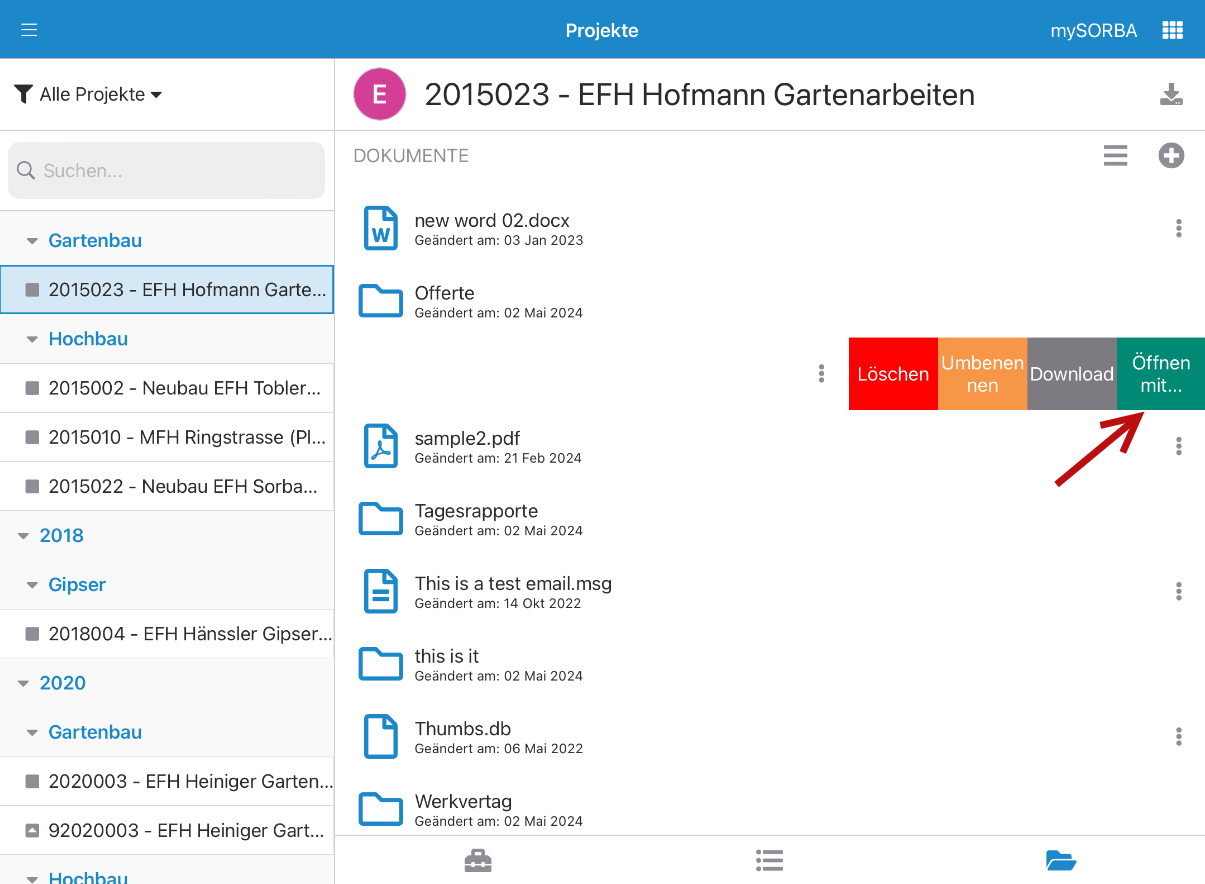Collapse the 2018 year group
Image resolution: width=1205 pixels, height=884 pixels.
coord(23,536)
